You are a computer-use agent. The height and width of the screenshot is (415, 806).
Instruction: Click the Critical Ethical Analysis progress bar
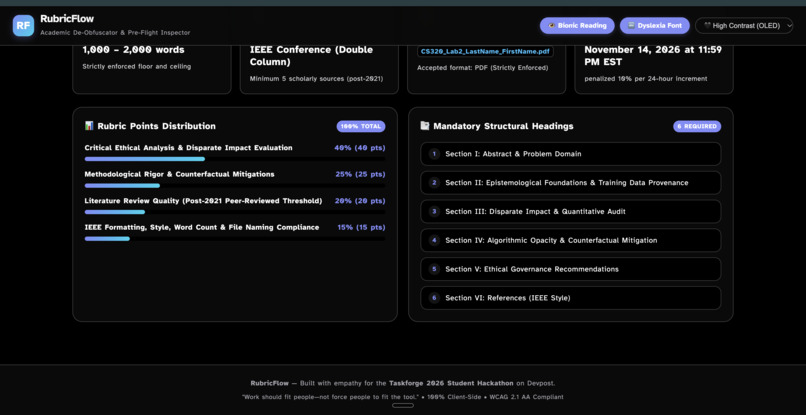(x=235, y=159)
